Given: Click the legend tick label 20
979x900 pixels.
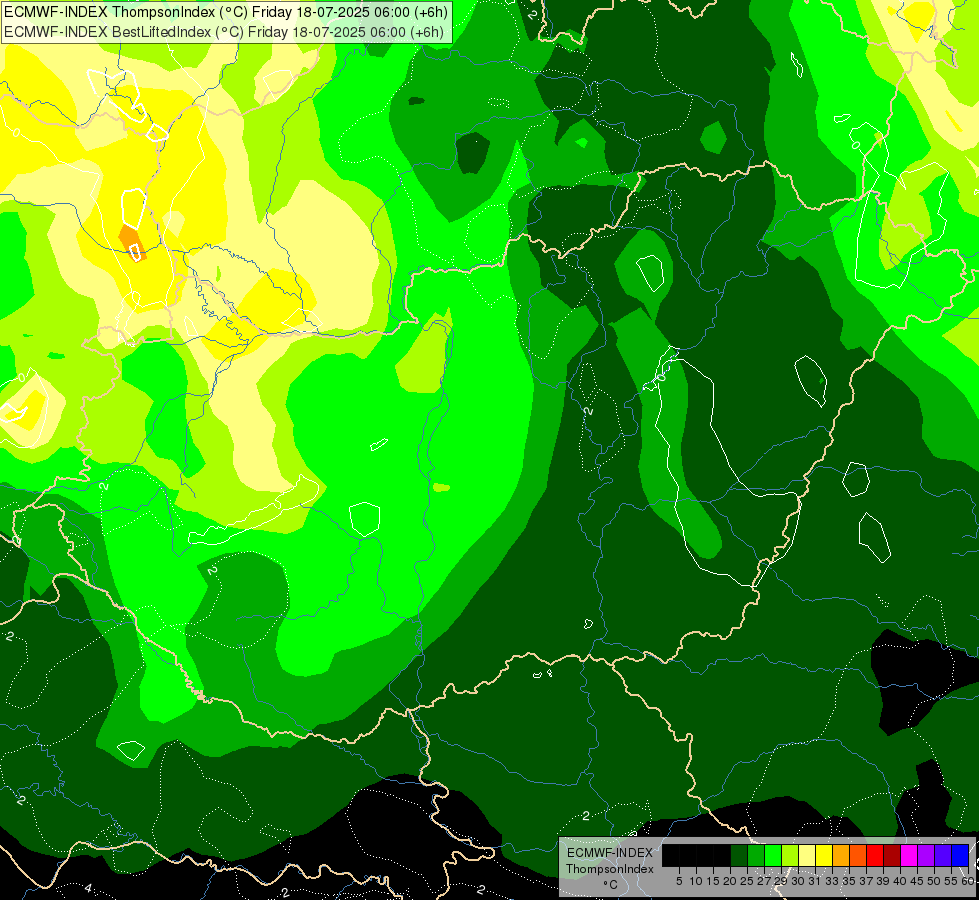Looking at the screenshot, I should [x=730, y=881].
